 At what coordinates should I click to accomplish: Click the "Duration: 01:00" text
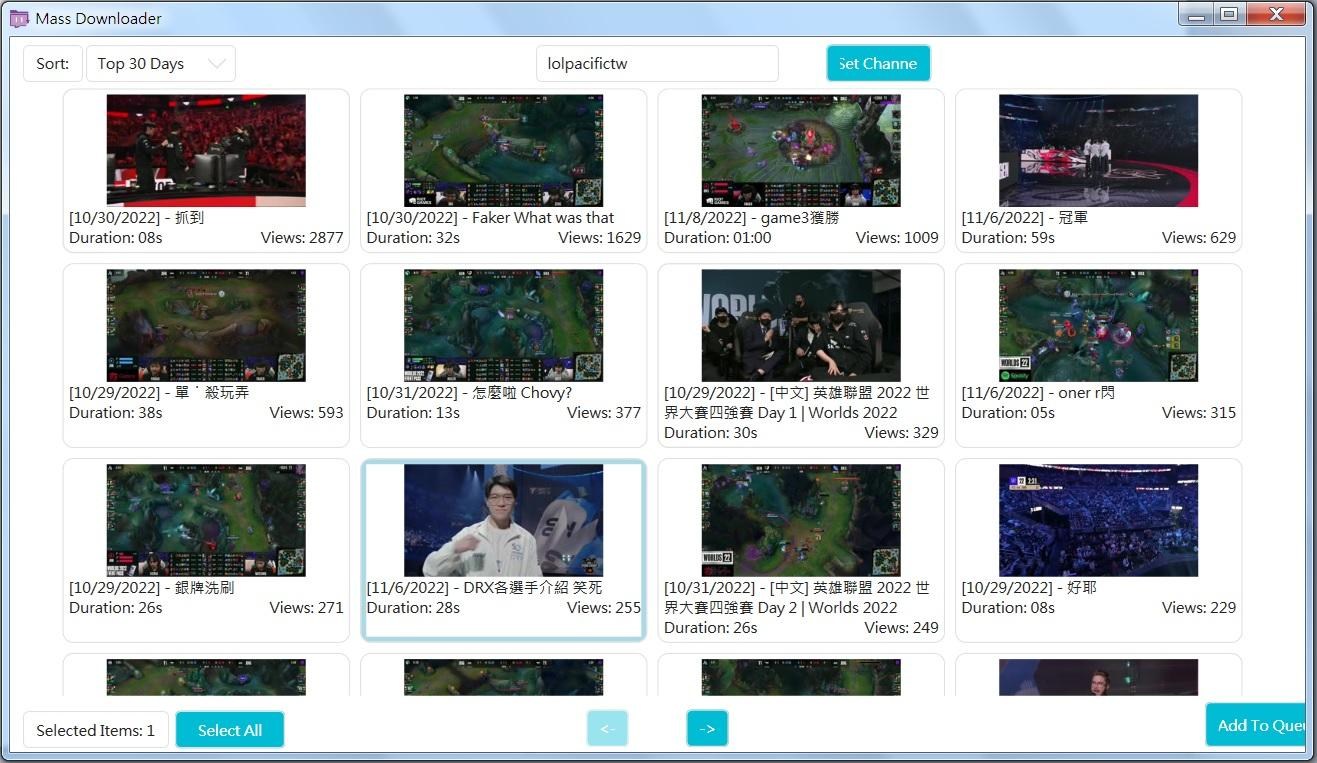[x=718, y=238]
